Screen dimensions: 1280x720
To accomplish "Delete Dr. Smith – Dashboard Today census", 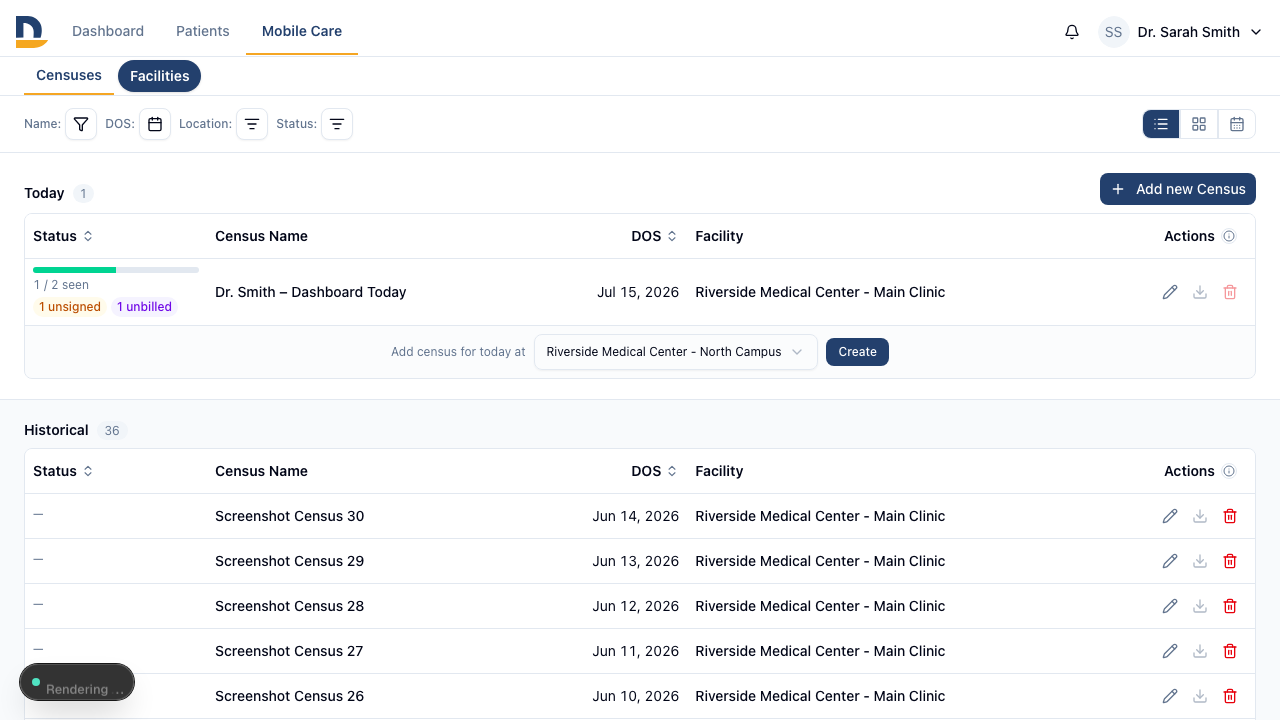I will (1230, 292).
